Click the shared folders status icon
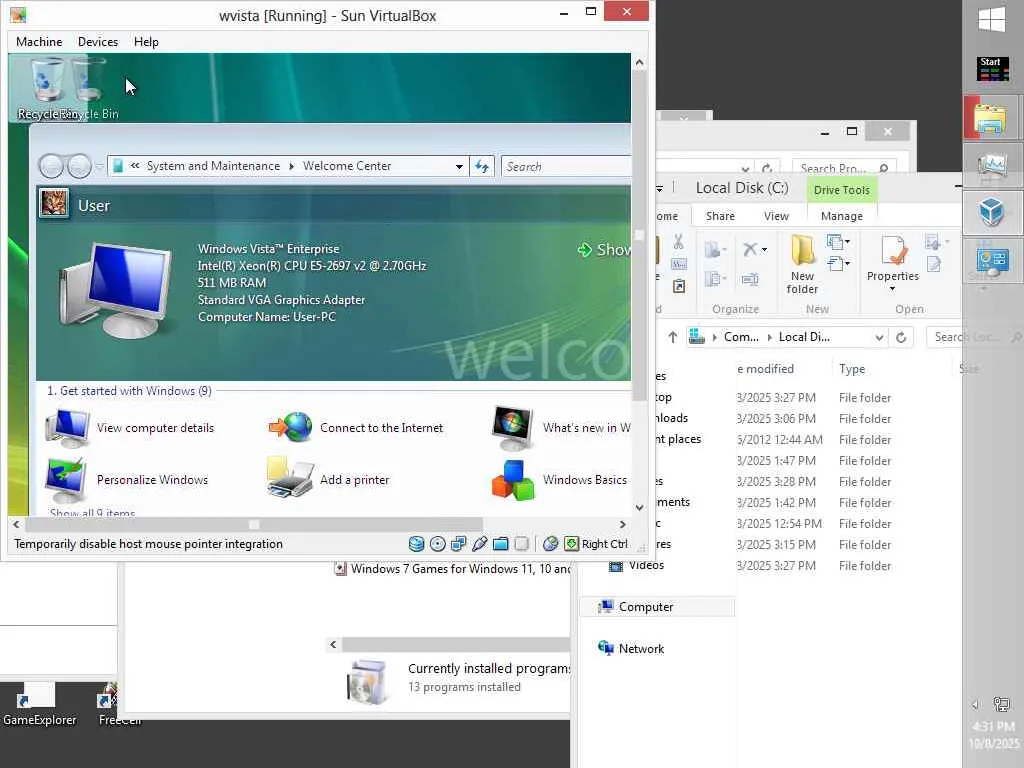The height and width of the screenshot is (768, 1024). pyautogui.click(x=500, y=543)
